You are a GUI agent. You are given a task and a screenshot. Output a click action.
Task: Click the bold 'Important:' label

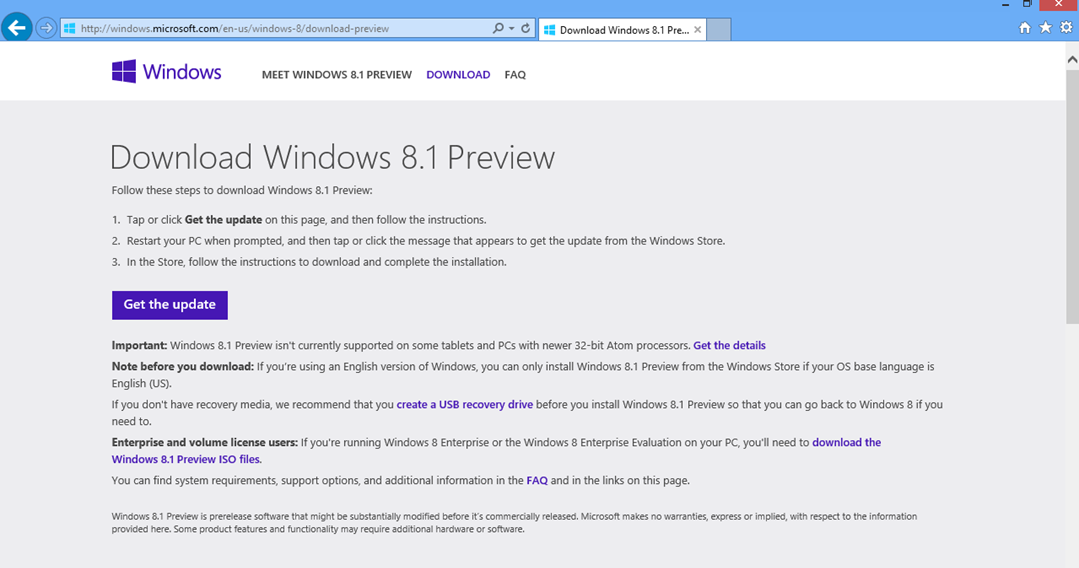pyautogui.click(x=140, y=346)
